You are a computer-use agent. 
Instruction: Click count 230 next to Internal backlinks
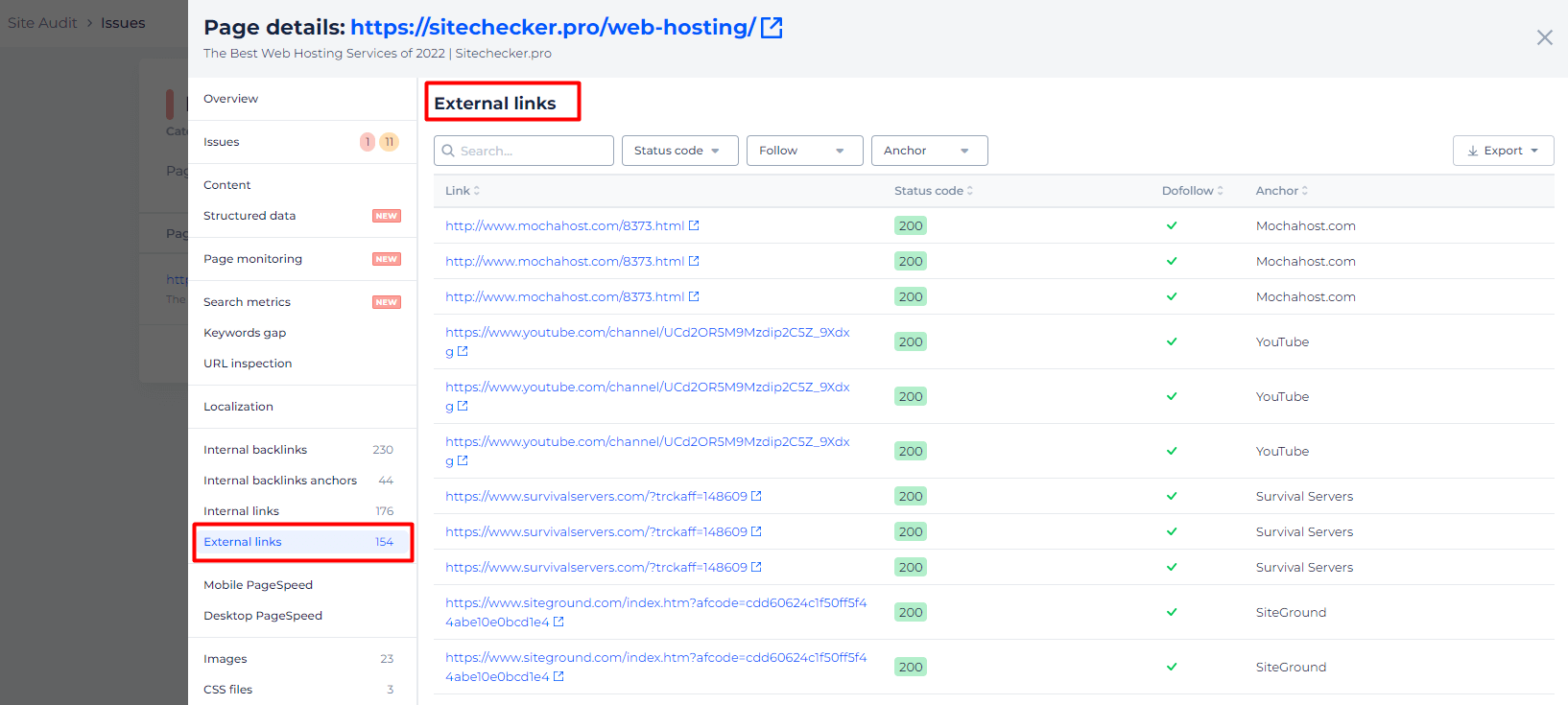click(383, 450)
